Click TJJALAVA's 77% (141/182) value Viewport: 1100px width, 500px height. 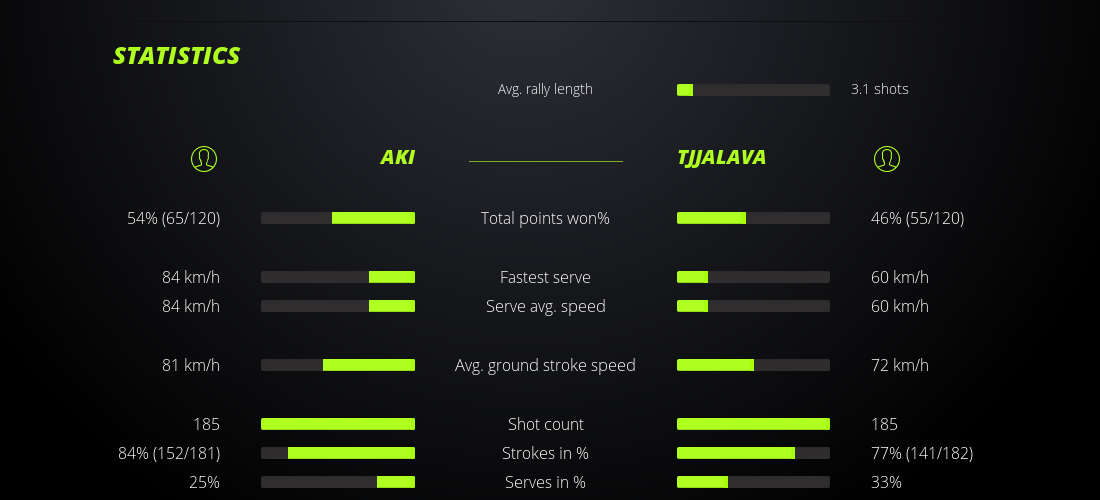(921, 453)
